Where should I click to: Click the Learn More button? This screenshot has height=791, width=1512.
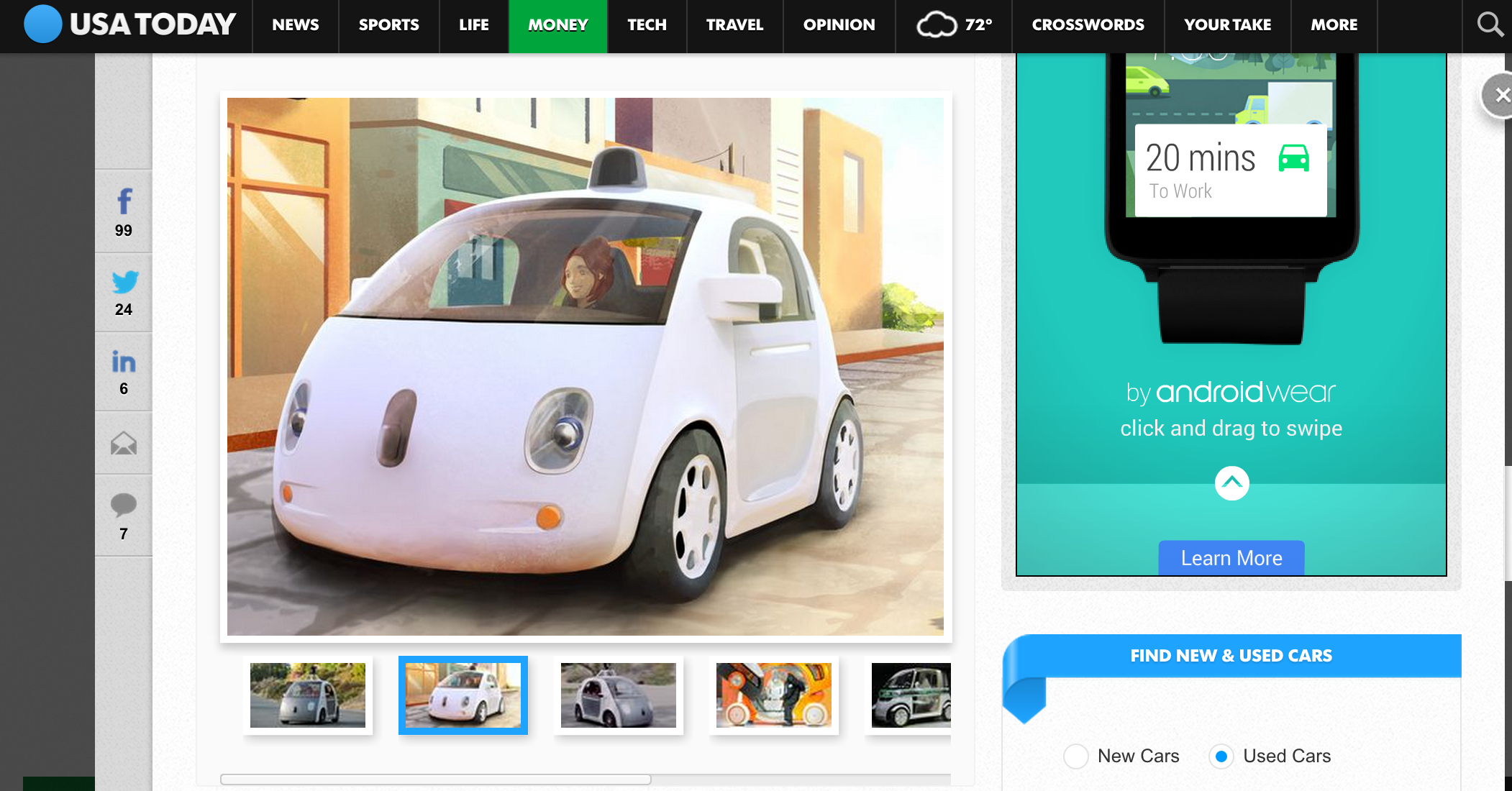click(x=1231, y=558)
